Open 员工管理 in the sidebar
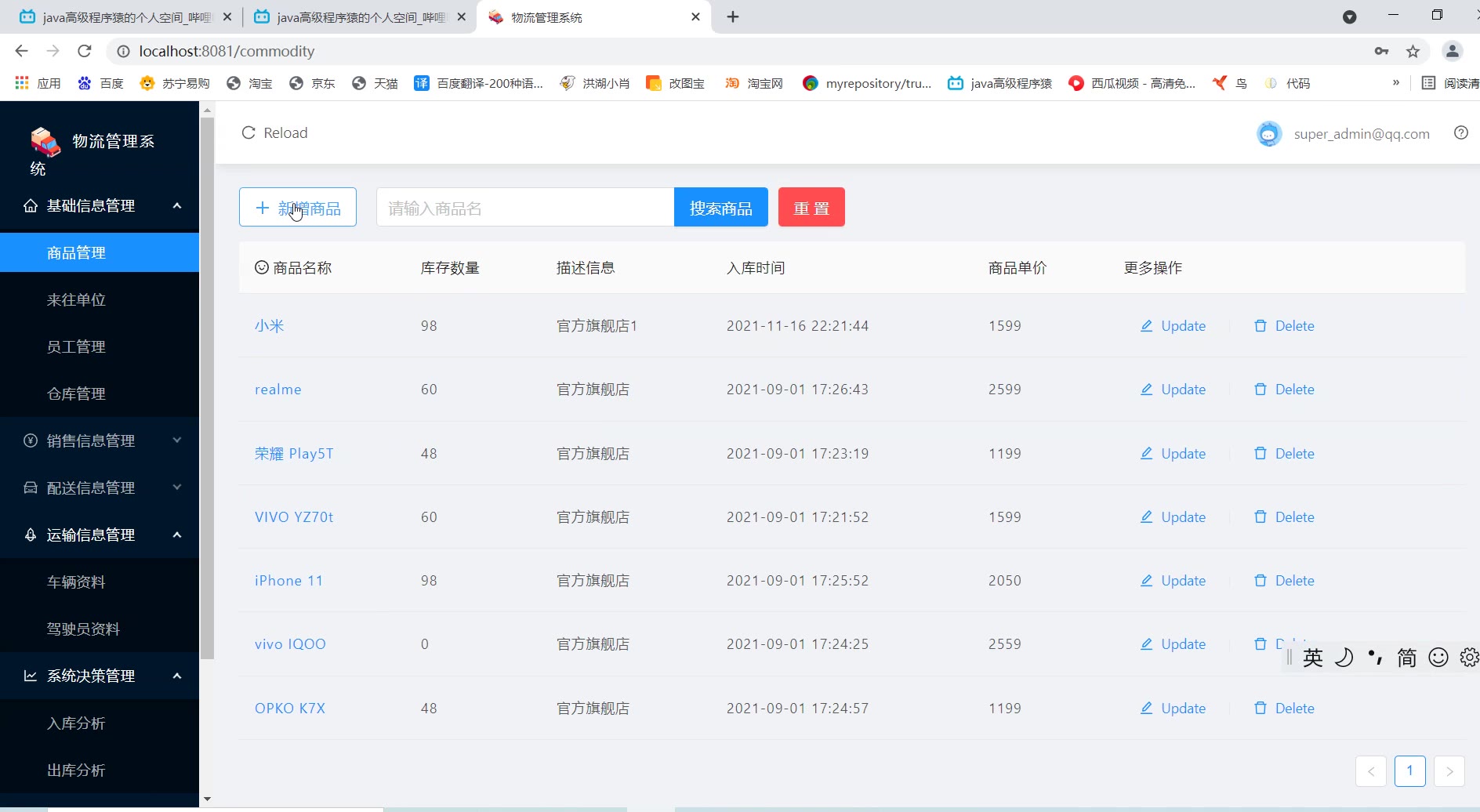This screenshot has height=812, width=1480. (x=76, y=346)
